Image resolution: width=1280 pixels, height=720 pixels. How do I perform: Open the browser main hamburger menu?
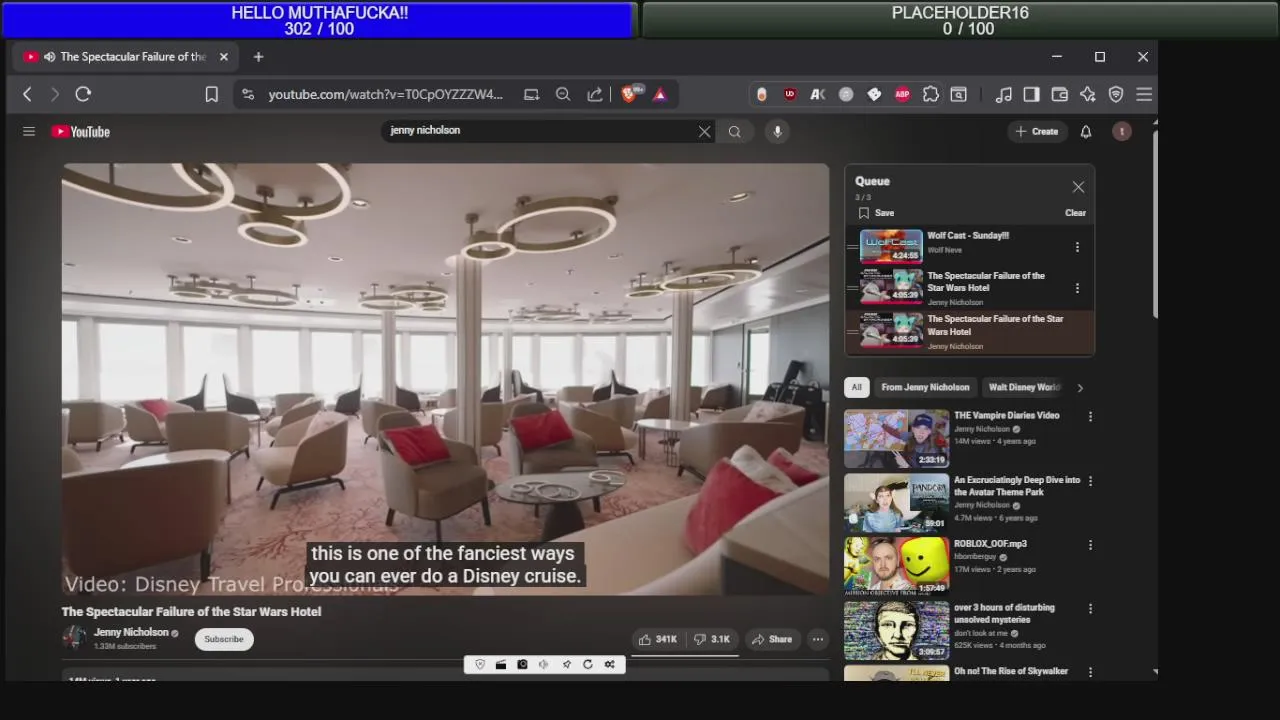click(1144, 94)
